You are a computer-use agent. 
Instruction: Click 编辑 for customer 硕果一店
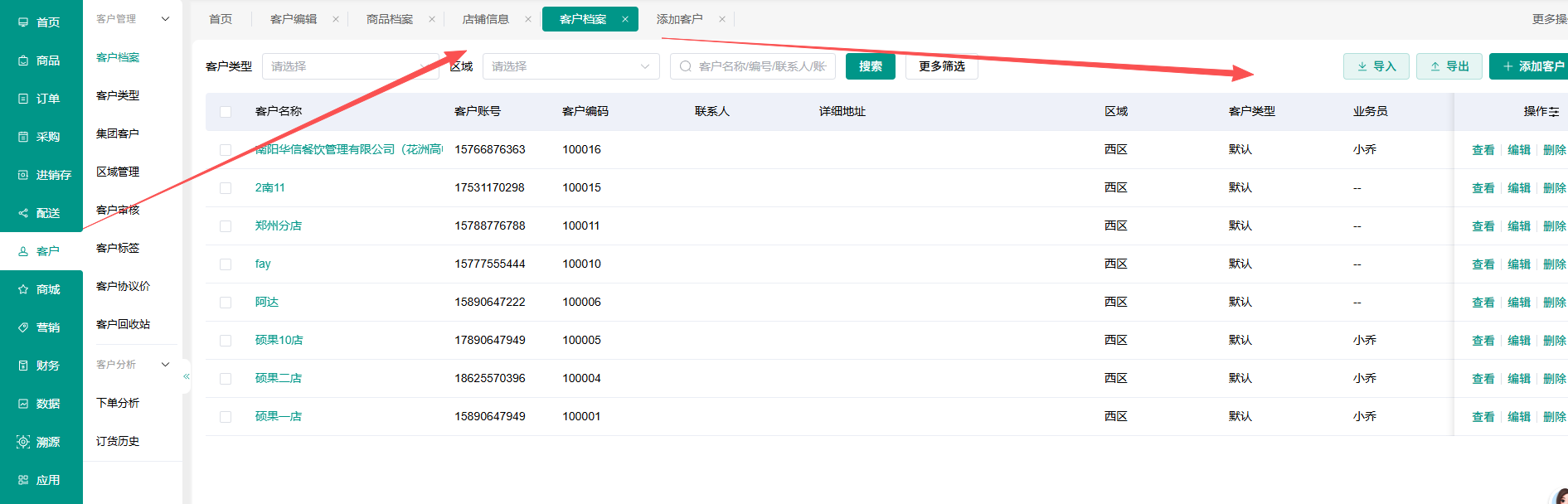point(1519,417)
